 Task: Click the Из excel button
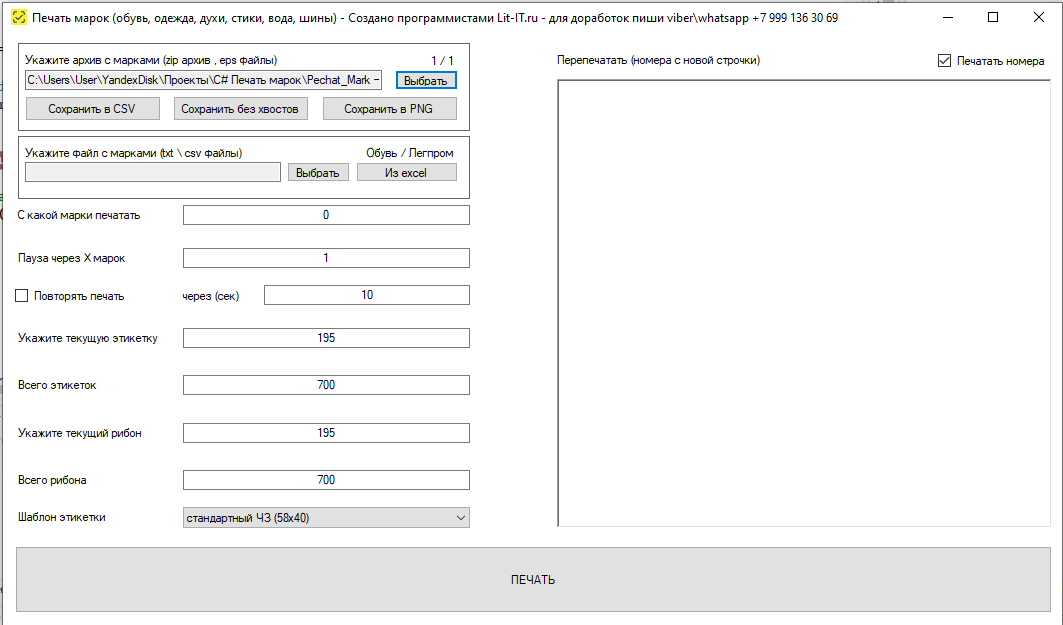click(x=406, y=173)
